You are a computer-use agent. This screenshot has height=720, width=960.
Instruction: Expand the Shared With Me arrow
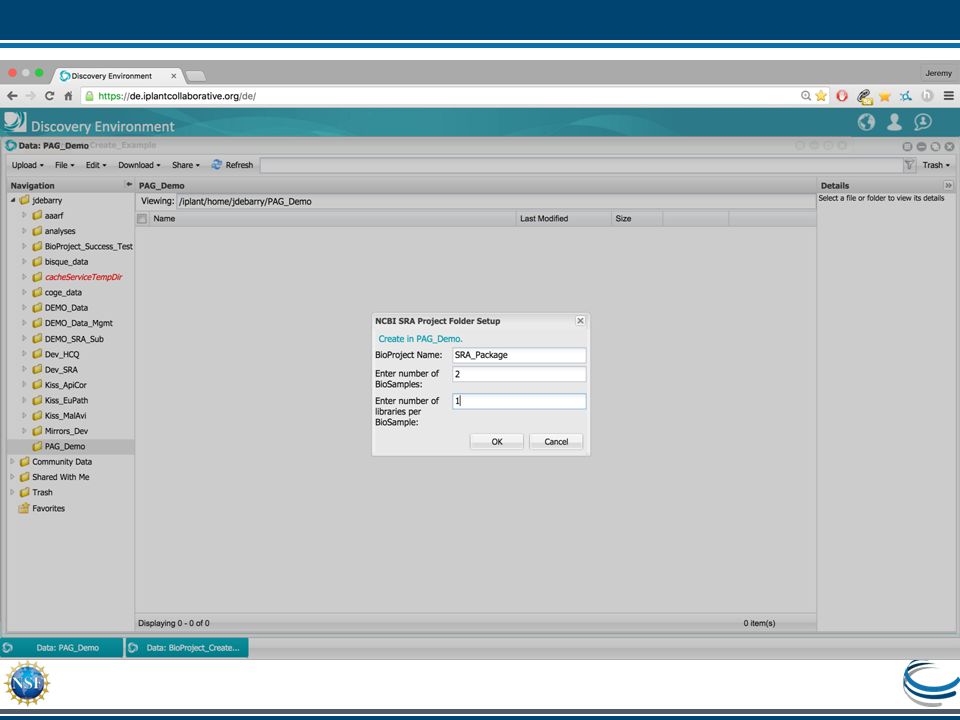[12, 477]
